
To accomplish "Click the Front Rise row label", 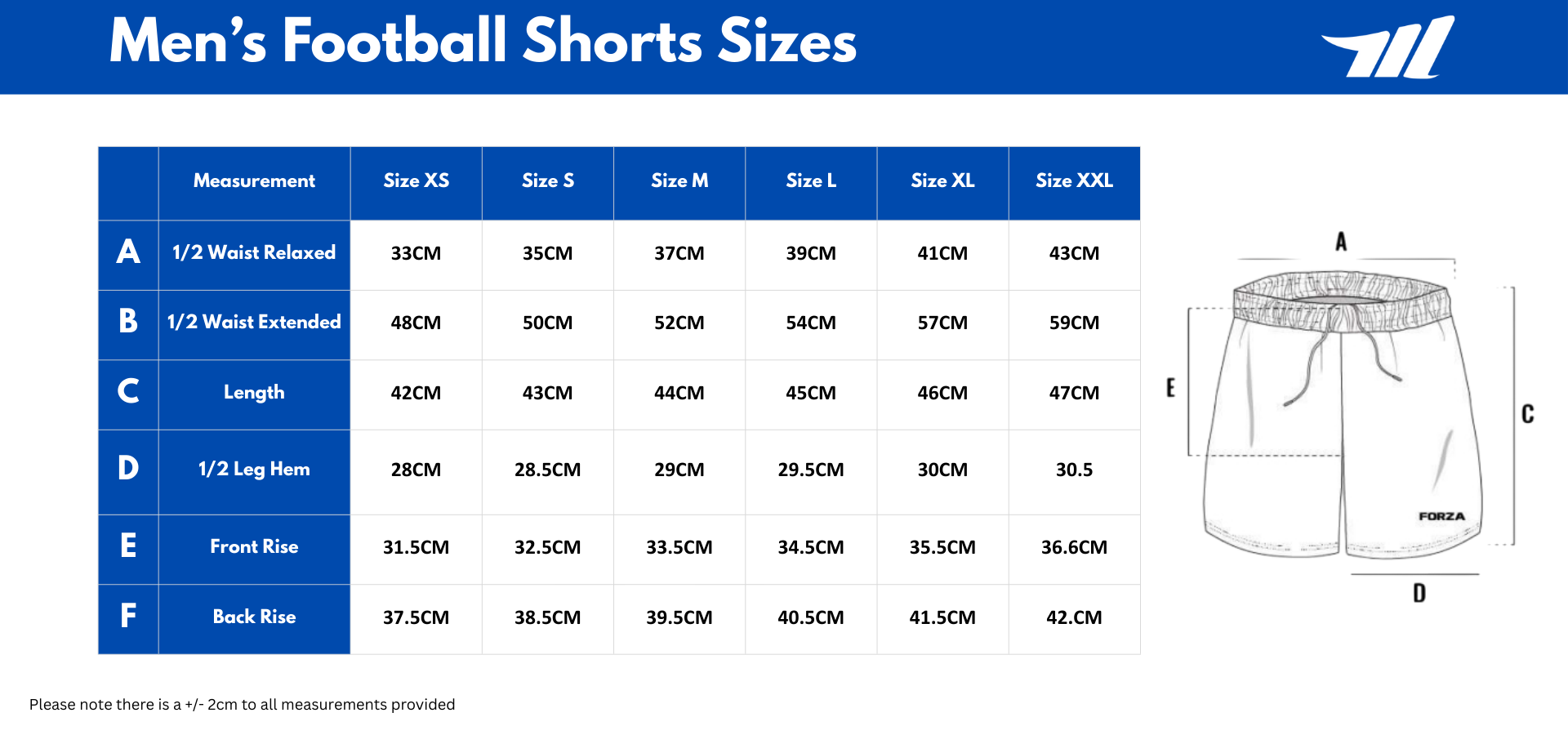I will point(254,547).
